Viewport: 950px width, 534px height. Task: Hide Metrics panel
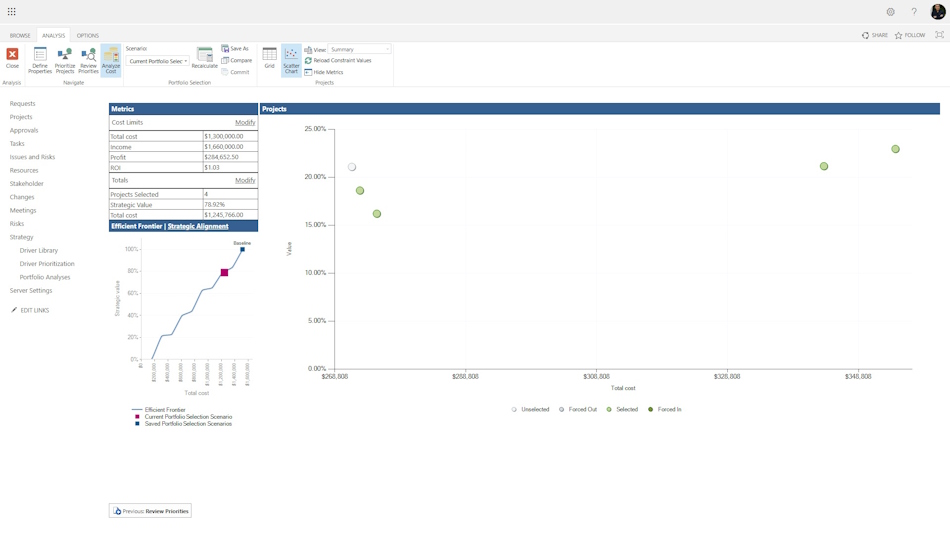pos(324,72)
